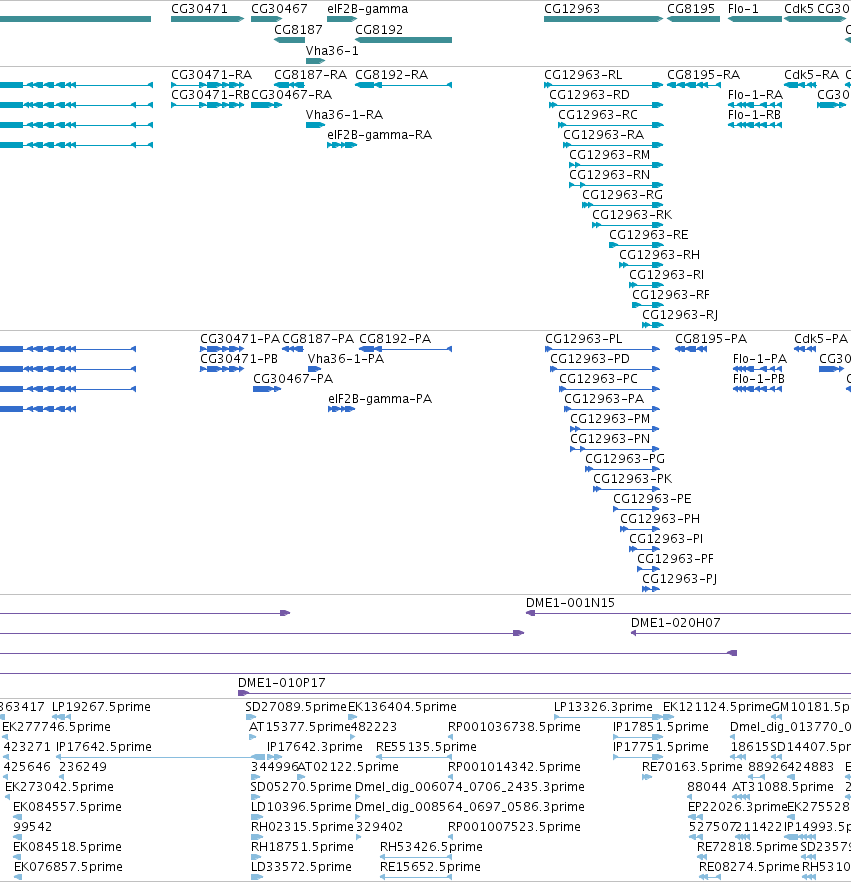The width and height of the screenshot is (851, 882).
Task: Click the Flo-1 gene label
Action: [x=743, y=9]
